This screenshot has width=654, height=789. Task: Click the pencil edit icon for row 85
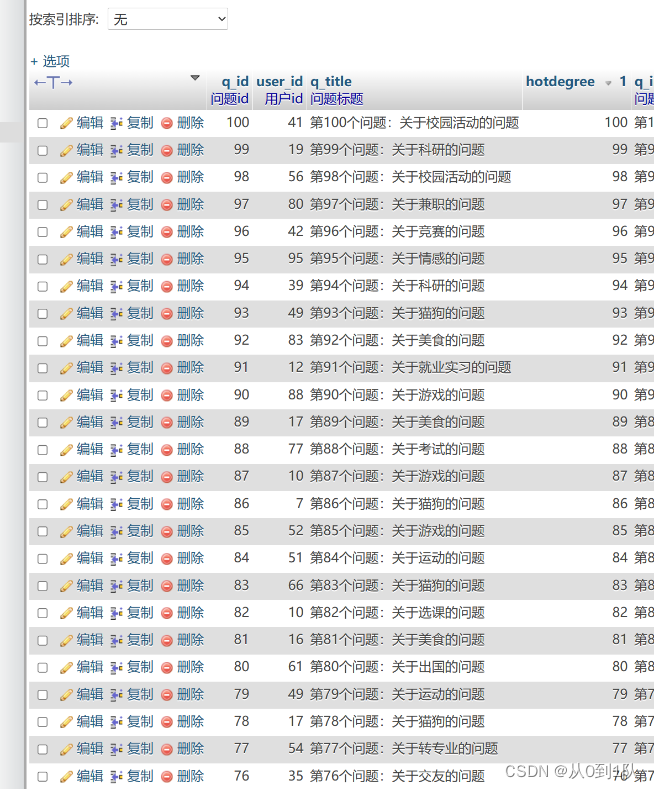pos(66,531)
